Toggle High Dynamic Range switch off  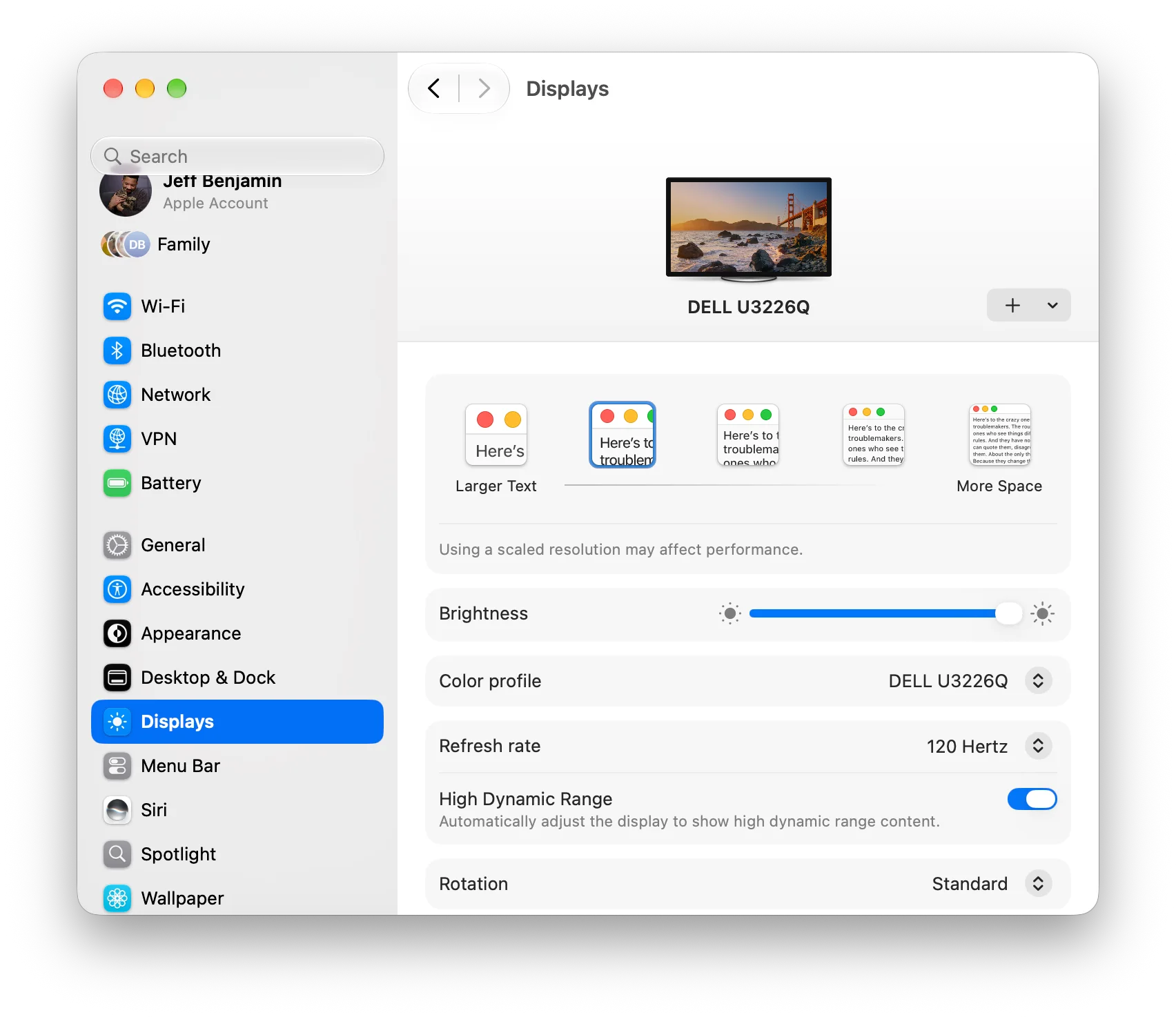(1032, 799)
